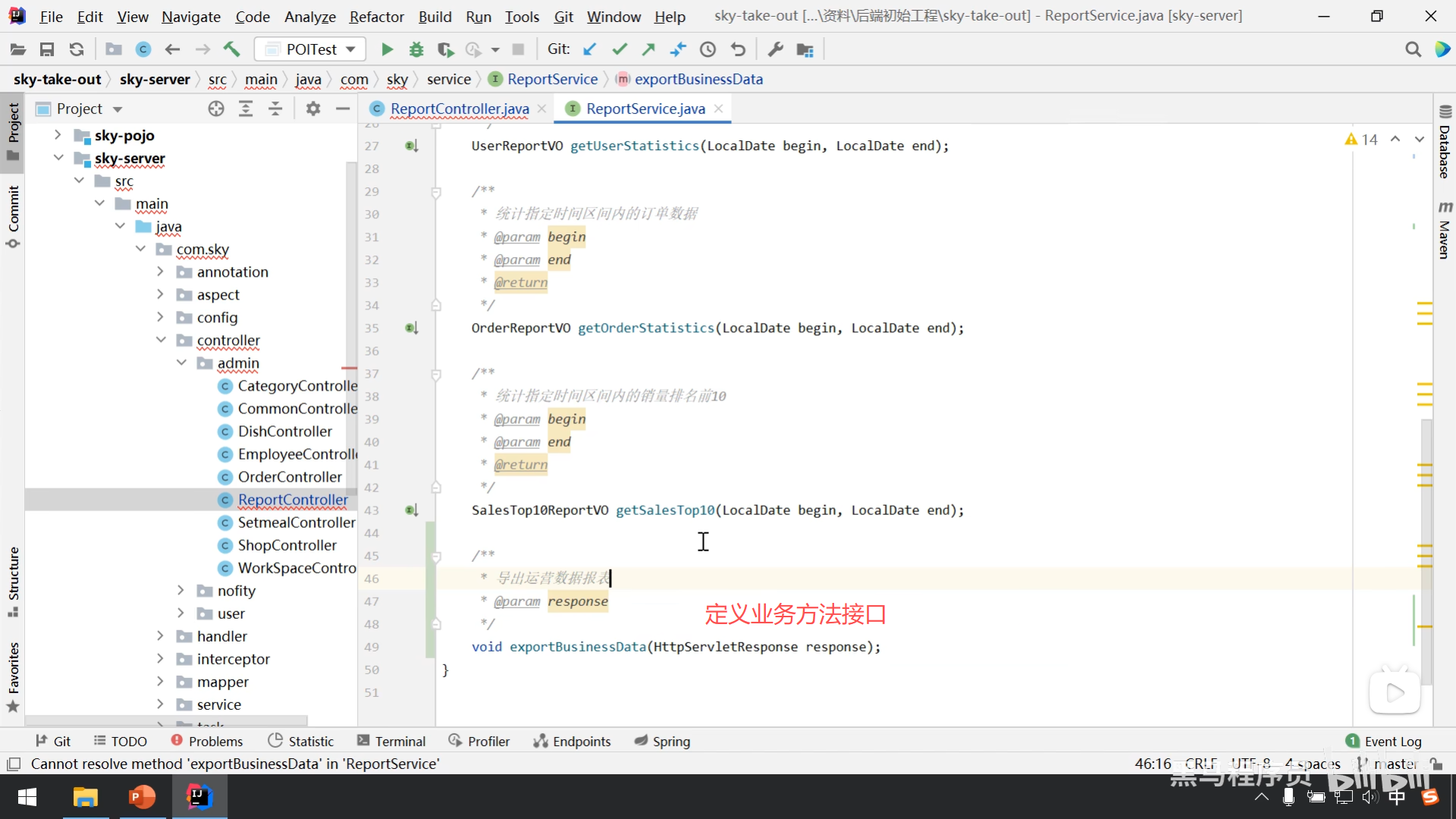The height and width of the screenshot is (819, 1456).
Task: Click the Build project hammer icon
Action: point(231,50)
